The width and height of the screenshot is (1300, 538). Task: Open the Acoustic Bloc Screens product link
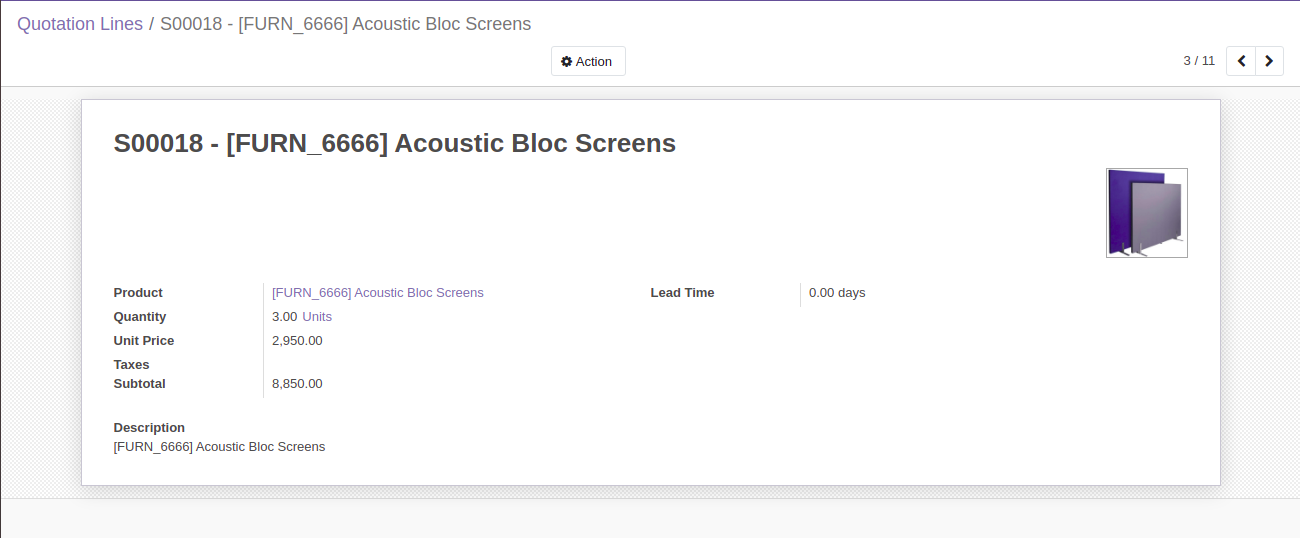pos(378,293)
